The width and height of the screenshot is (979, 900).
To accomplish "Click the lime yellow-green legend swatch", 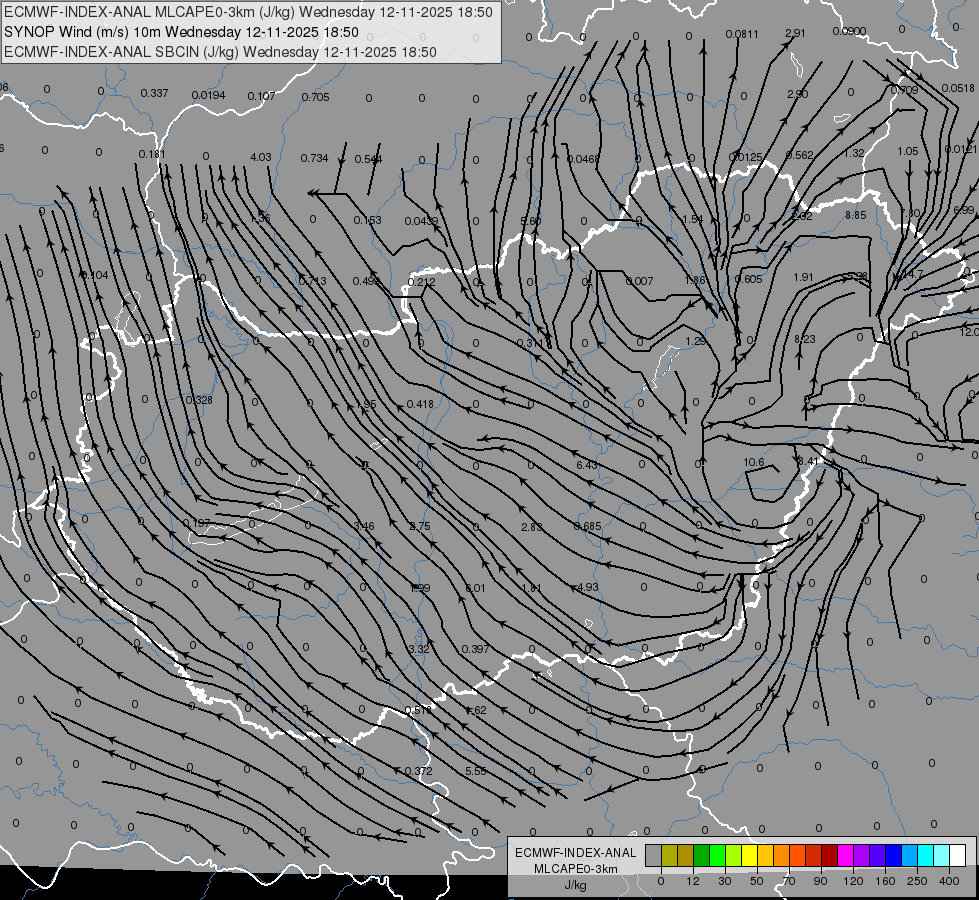I will (x=734, y=855).
